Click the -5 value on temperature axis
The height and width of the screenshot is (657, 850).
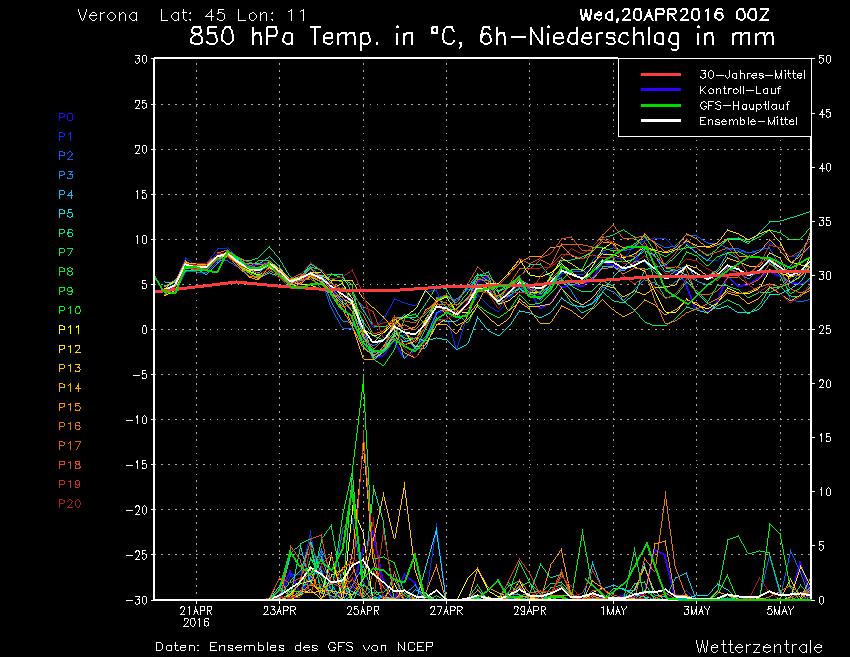tap(139, 375)
